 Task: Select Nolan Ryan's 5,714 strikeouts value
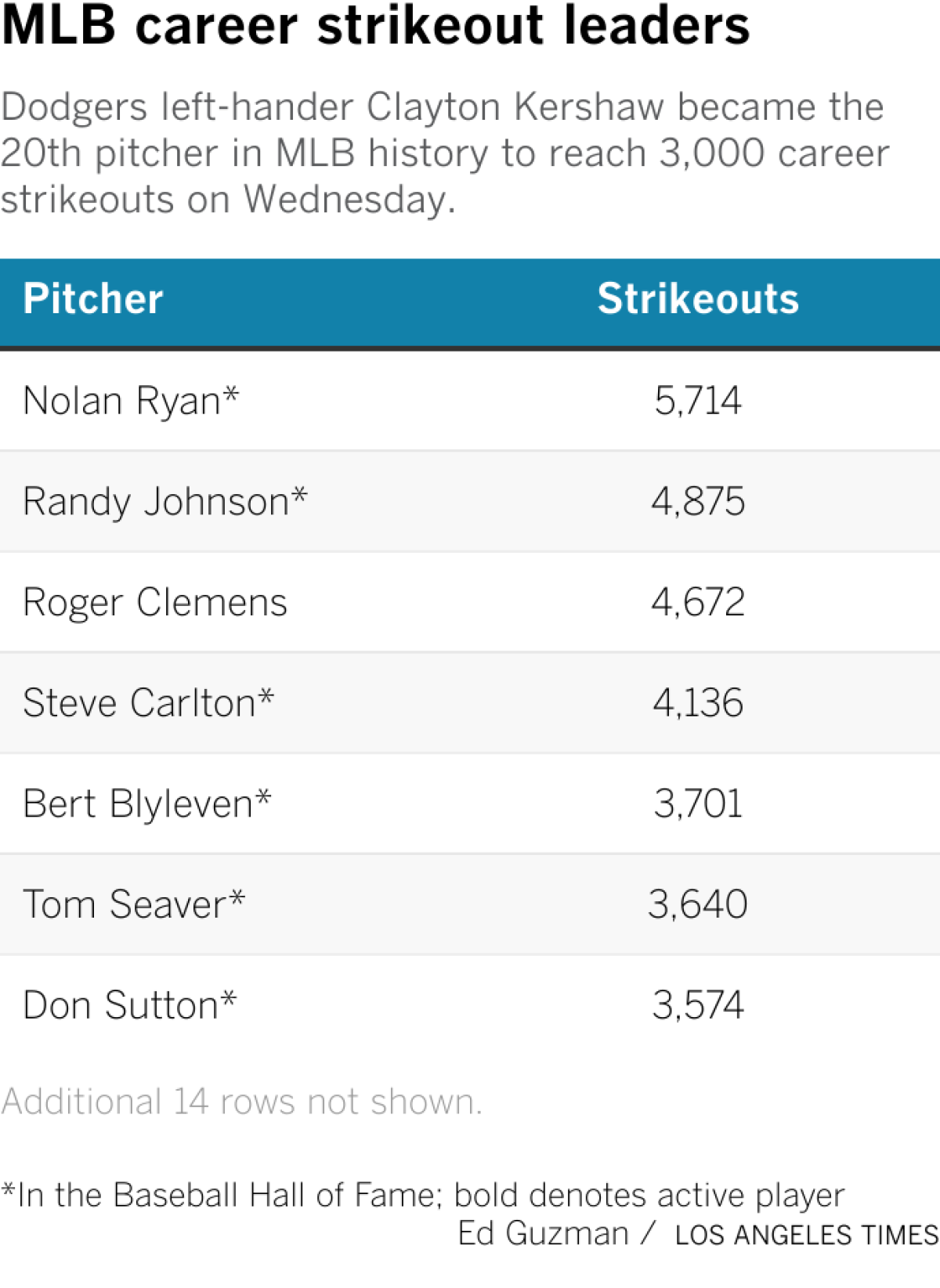(x=698, y=401)
